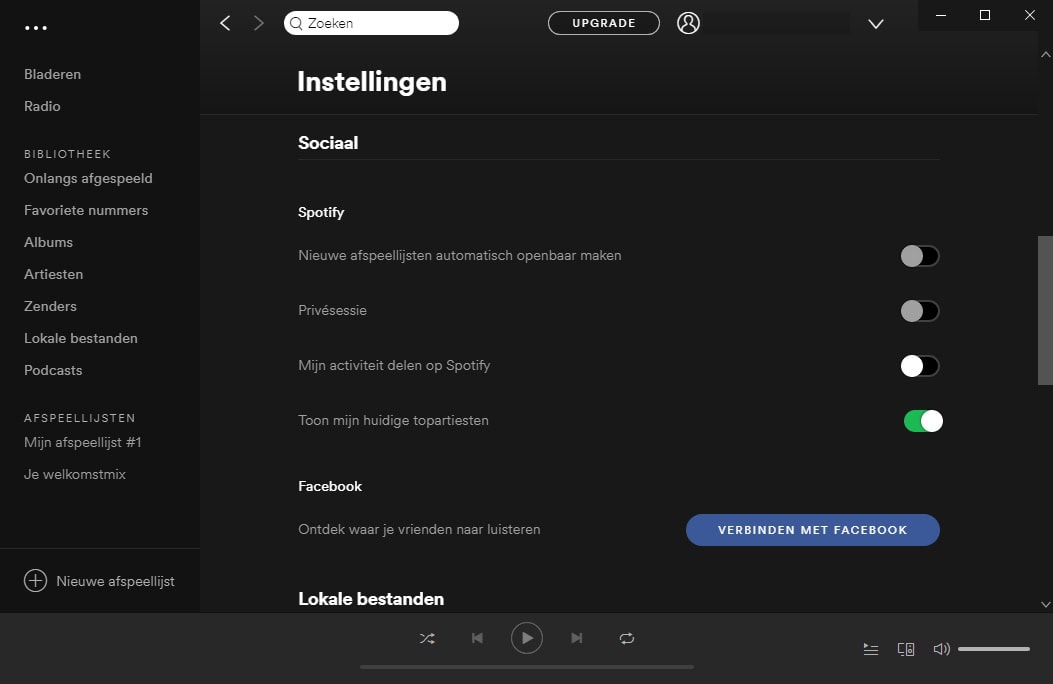Click VERBINDEN MET FACEBOOK
The width and height of the screenshot is (1053, 684).
[x=812, y=529]
